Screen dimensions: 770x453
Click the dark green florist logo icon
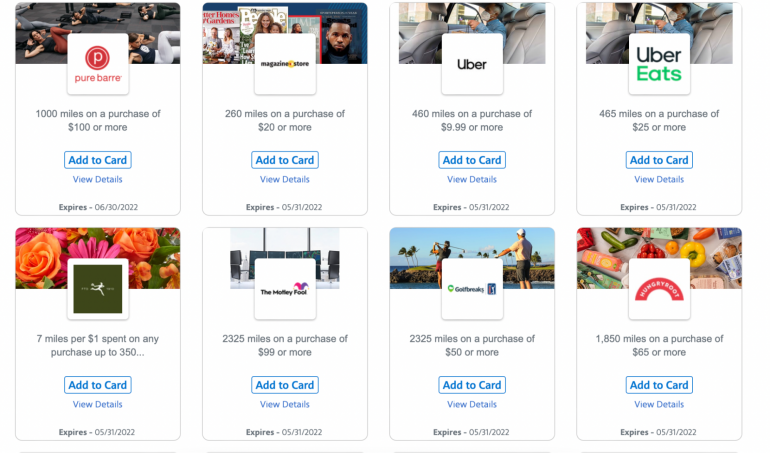tap(98, 289)
